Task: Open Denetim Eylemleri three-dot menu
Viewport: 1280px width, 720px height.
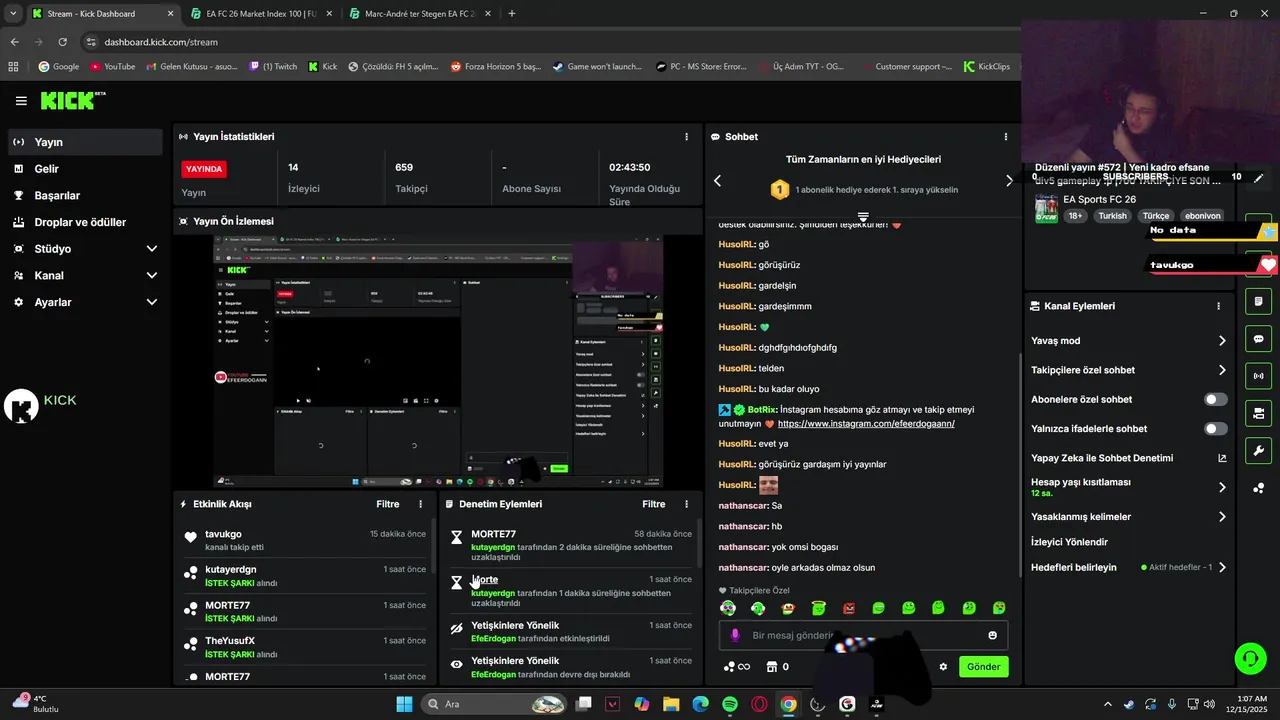Action: (x=686, y=504)
